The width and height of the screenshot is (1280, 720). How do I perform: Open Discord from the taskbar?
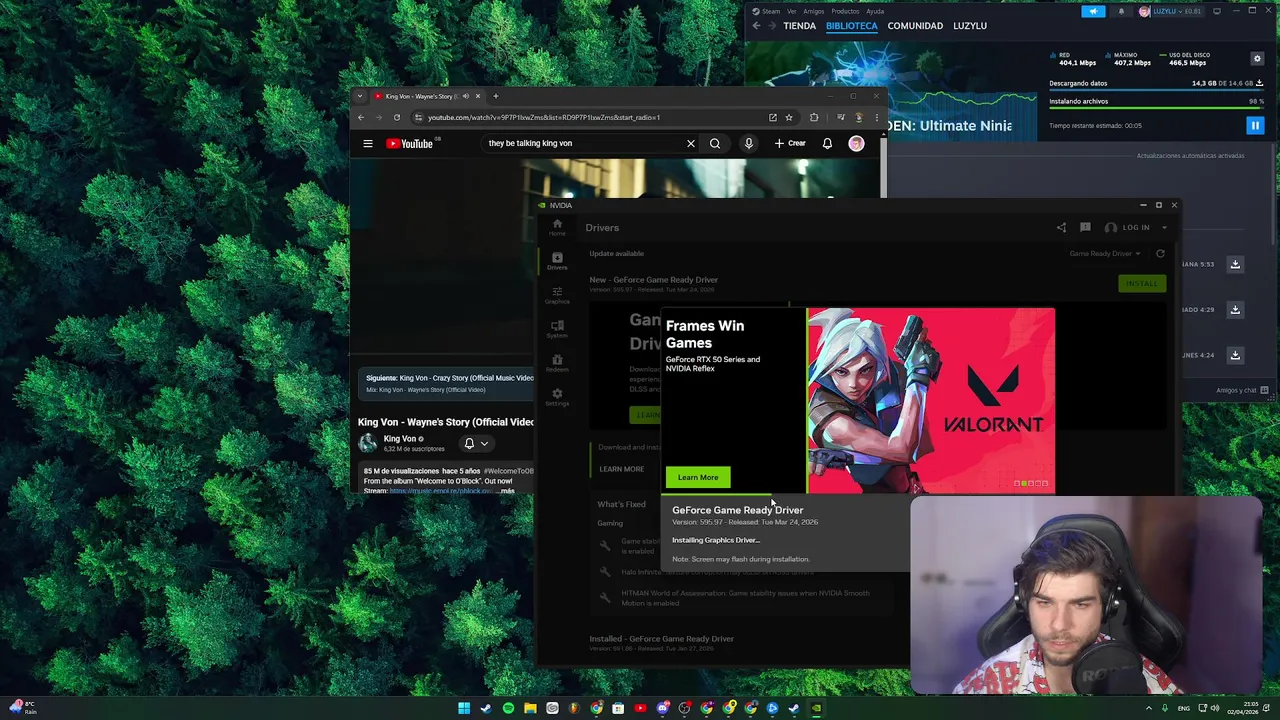coord(662,708)
